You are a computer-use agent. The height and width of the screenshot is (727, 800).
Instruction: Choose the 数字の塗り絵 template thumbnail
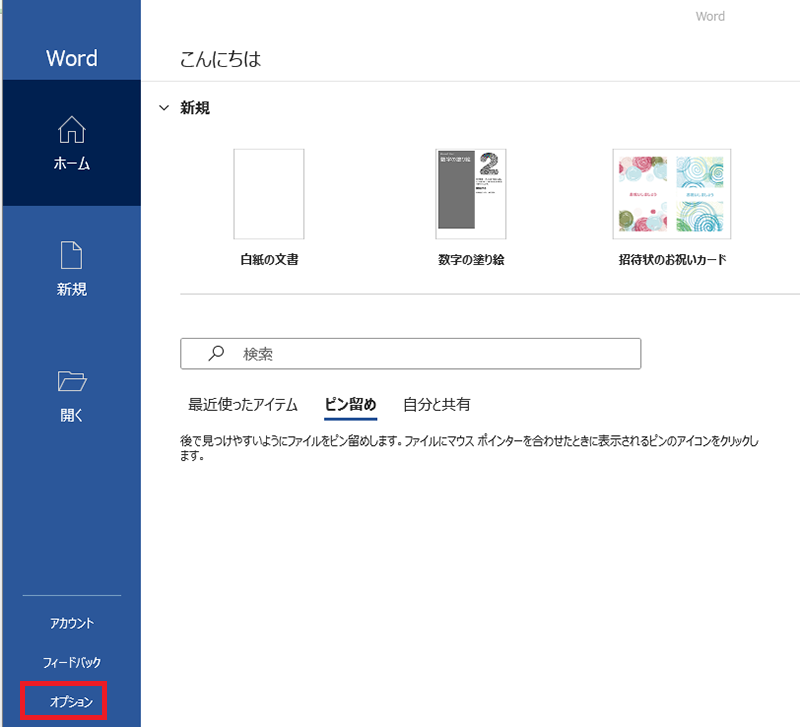471,194
